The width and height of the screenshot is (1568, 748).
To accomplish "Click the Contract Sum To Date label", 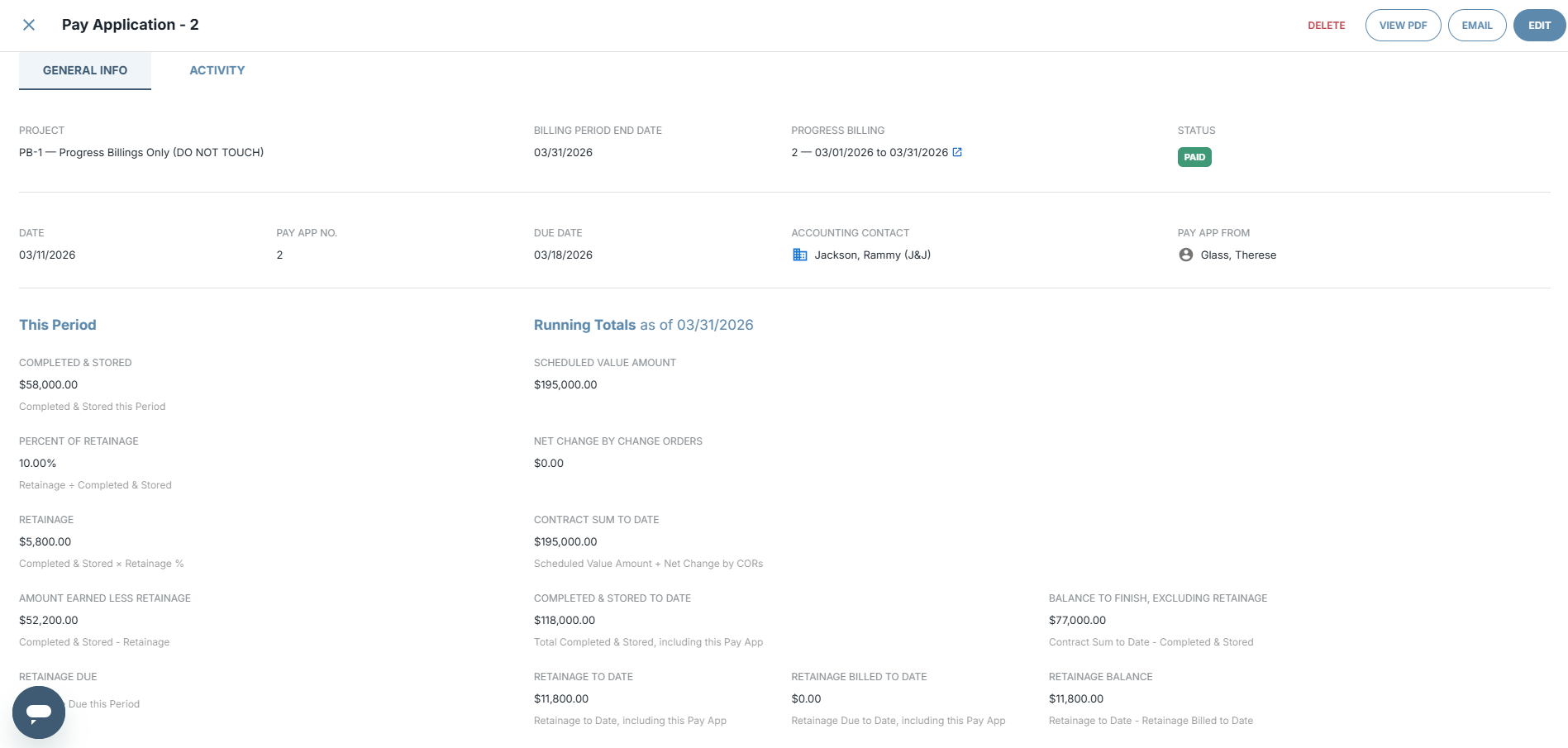I will (596, 519).
